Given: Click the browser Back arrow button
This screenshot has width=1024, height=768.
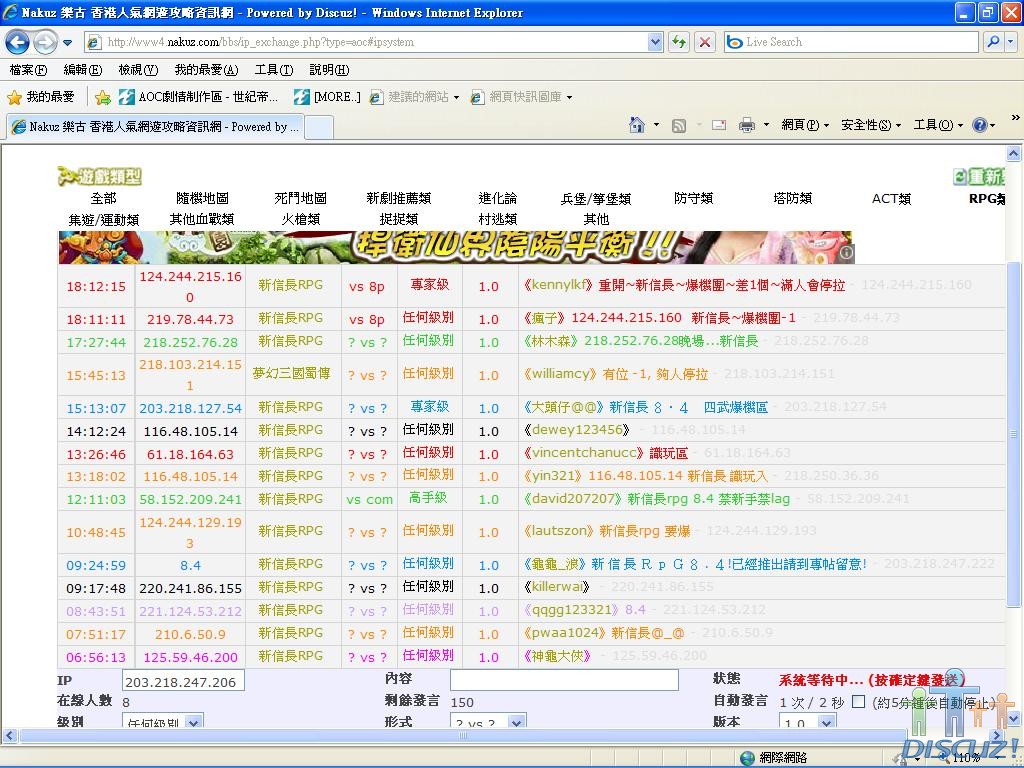Looking at the screenshot, I should [x=18, y=42].
